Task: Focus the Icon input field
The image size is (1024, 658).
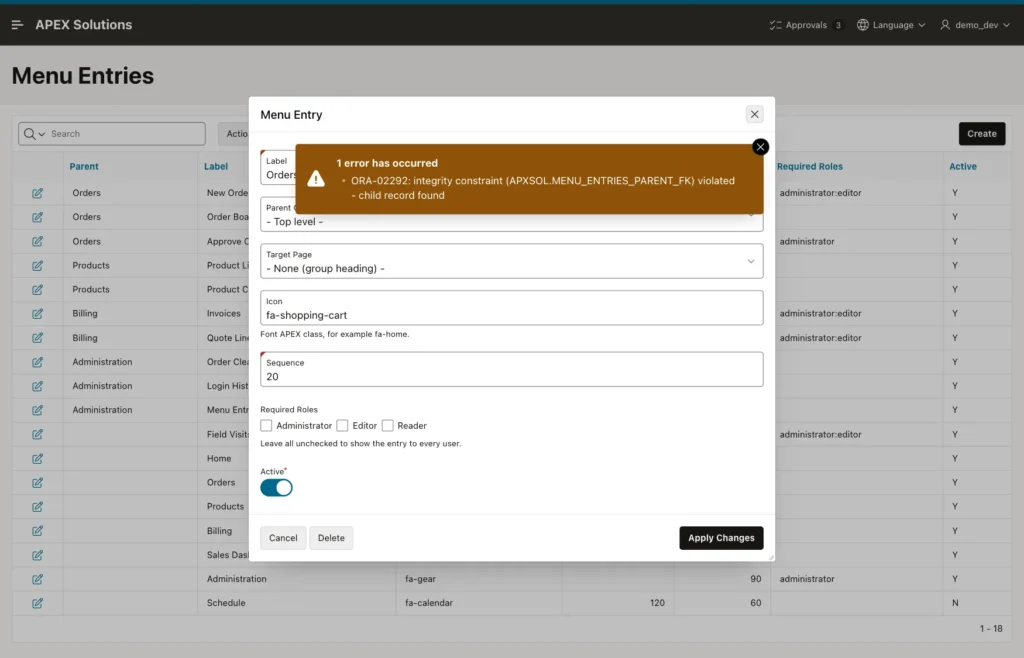Action: [x=511, y=308]
